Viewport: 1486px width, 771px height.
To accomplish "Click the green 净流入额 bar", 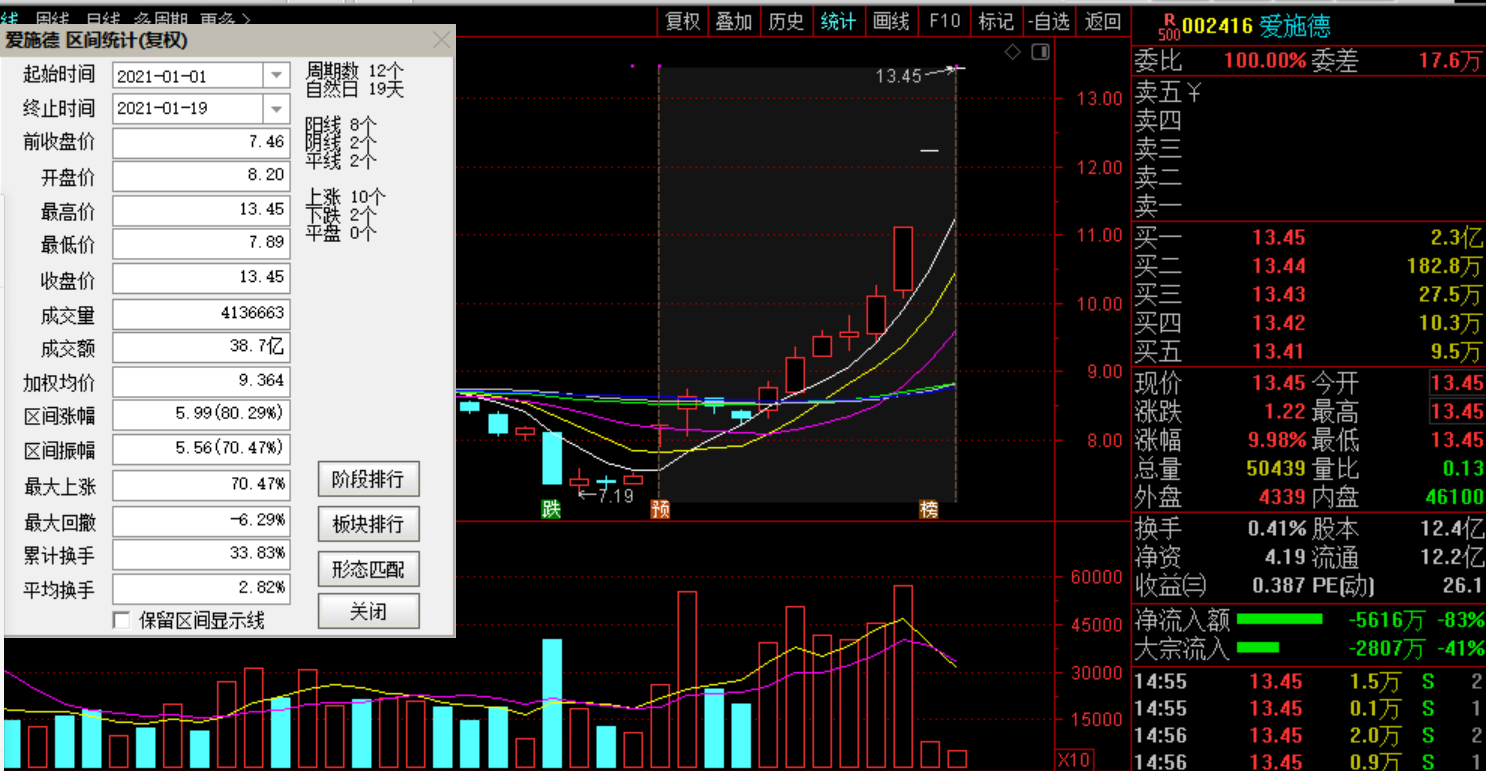I will (1279, 620).
